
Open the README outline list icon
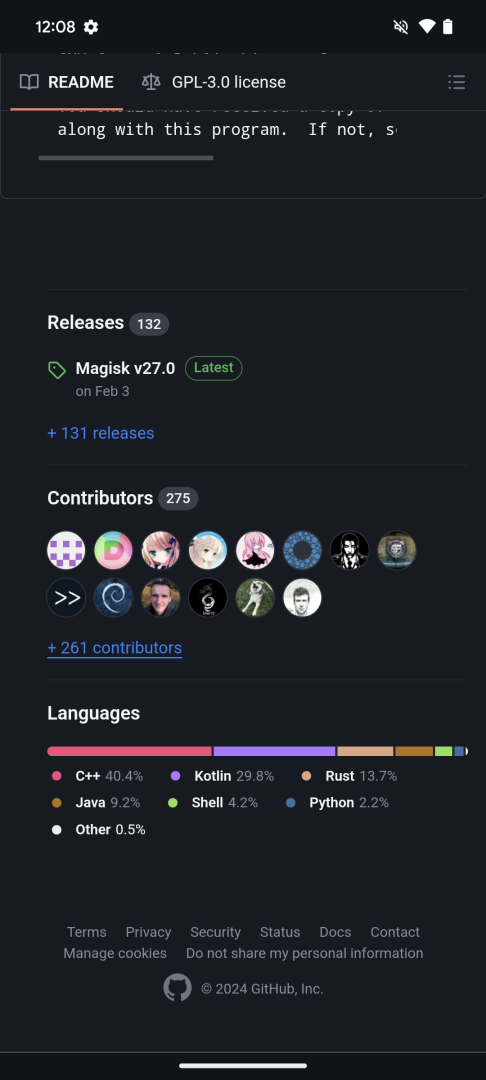click(x=456, y=83)
